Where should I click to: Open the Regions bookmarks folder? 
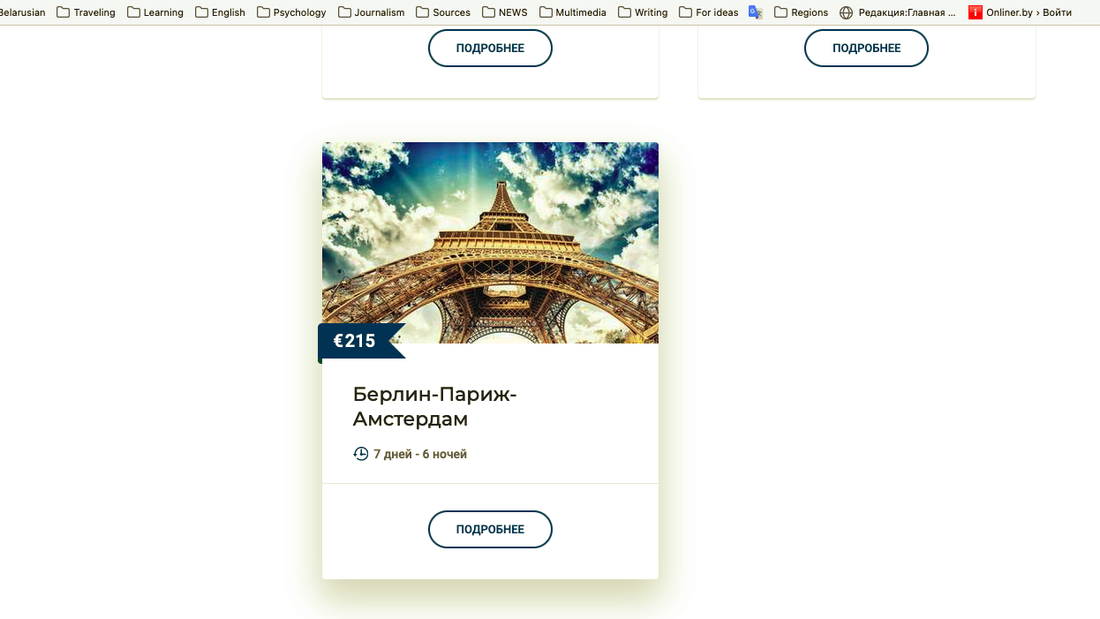pos(801,12)
